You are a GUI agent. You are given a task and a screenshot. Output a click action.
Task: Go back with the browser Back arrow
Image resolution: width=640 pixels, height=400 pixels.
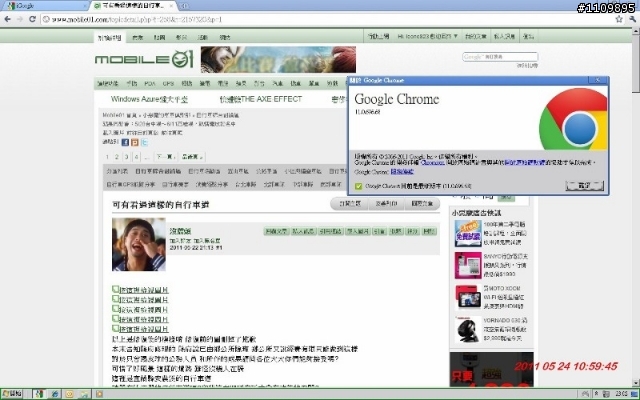[x=7, y=19]
